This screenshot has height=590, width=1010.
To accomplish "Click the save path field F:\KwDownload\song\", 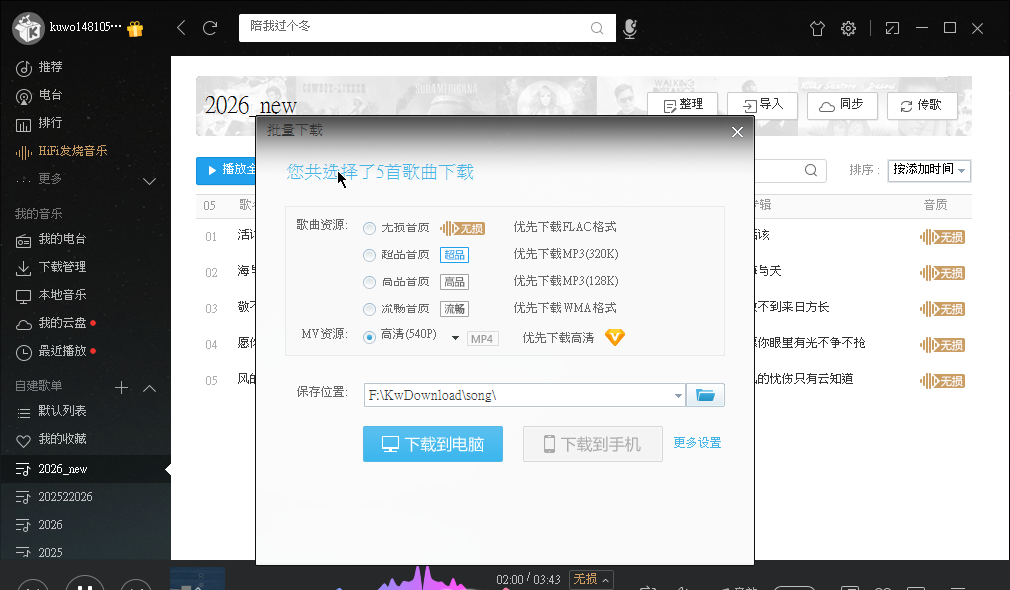I will coord(518,395).
